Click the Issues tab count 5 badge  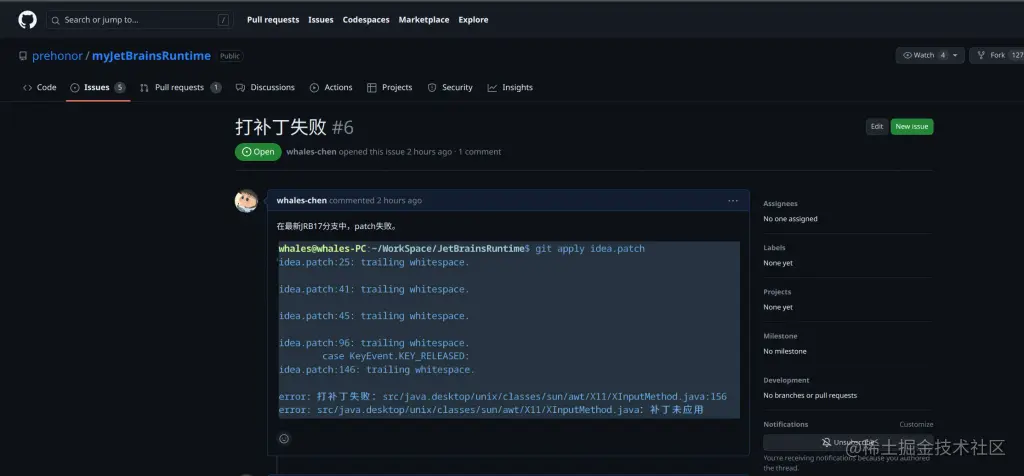tap(120, 87)
